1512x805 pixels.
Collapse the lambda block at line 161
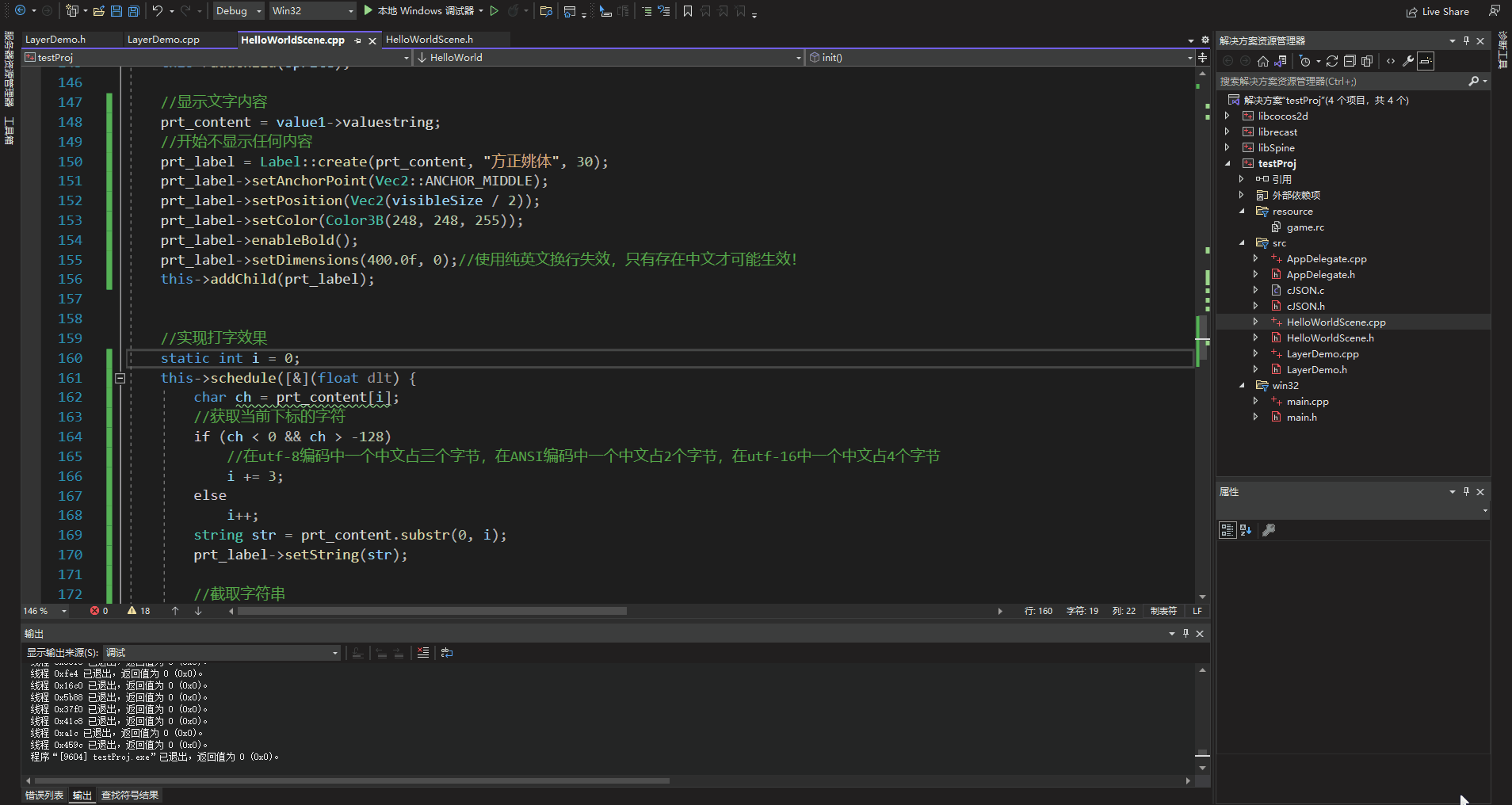(120, 378)
